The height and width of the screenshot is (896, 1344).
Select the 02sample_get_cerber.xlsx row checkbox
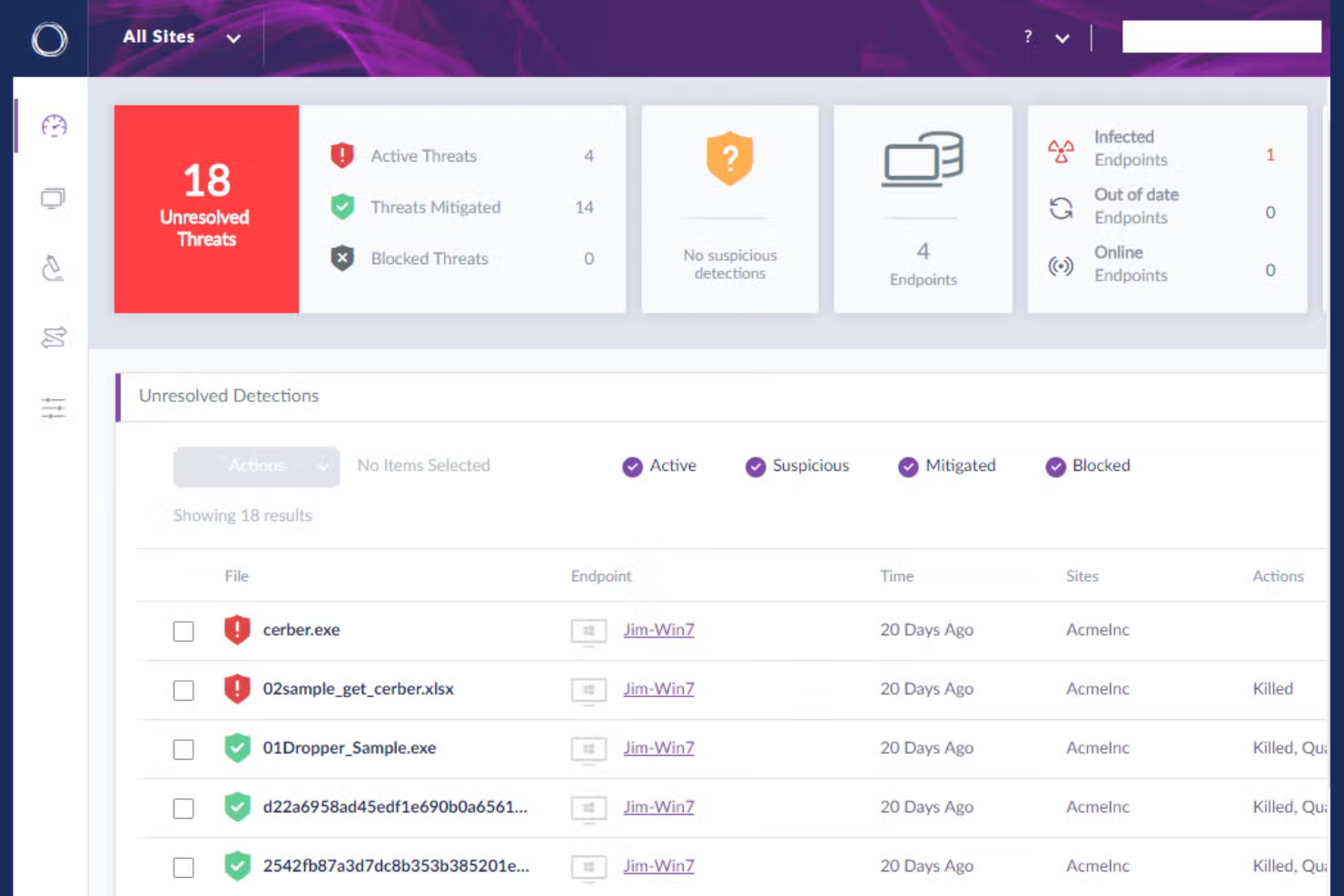click(183, 688)
